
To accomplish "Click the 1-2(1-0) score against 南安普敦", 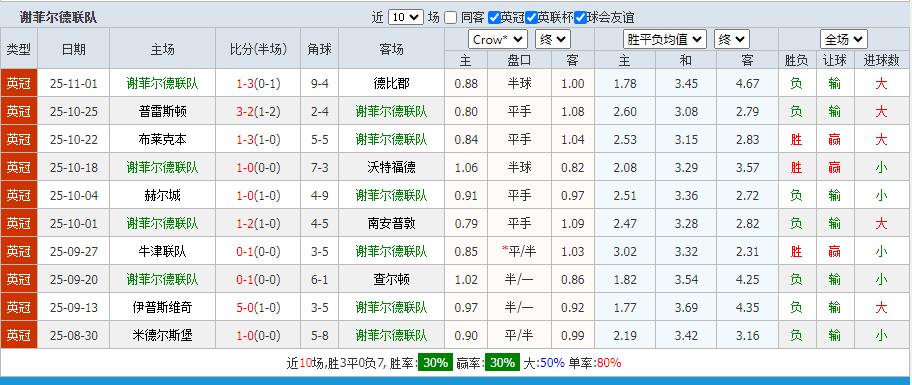I will point(258,223).
